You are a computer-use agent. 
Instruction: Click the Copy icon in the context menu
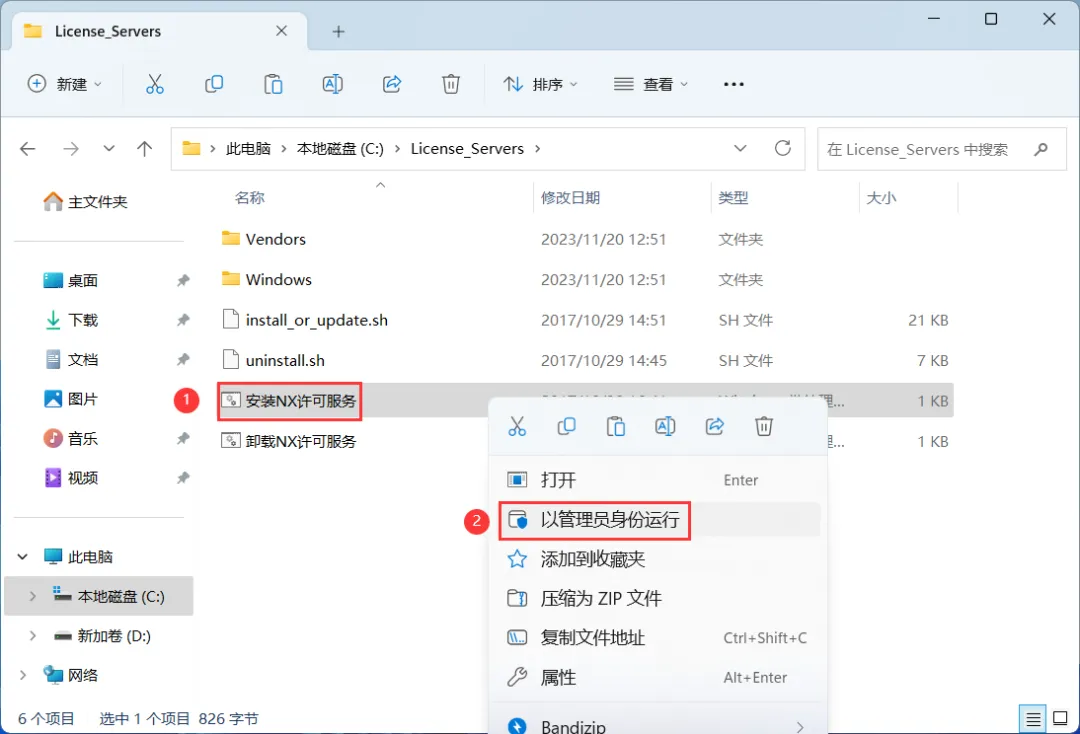click(567, 426)
